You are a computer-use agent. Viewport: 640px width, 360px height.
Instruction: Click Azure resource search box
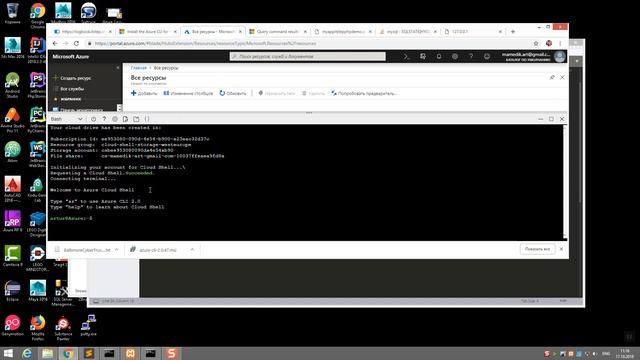pyautogui.click(x=307, y=56)
